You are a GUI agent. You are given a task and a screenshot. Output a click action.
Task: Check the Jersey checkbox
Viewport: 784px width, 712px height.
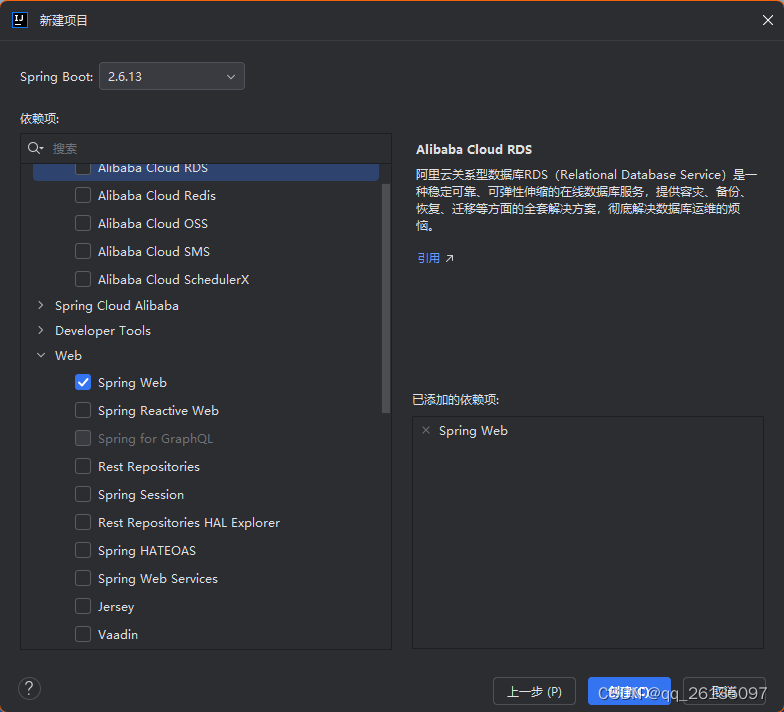click(x=83, y=606)
